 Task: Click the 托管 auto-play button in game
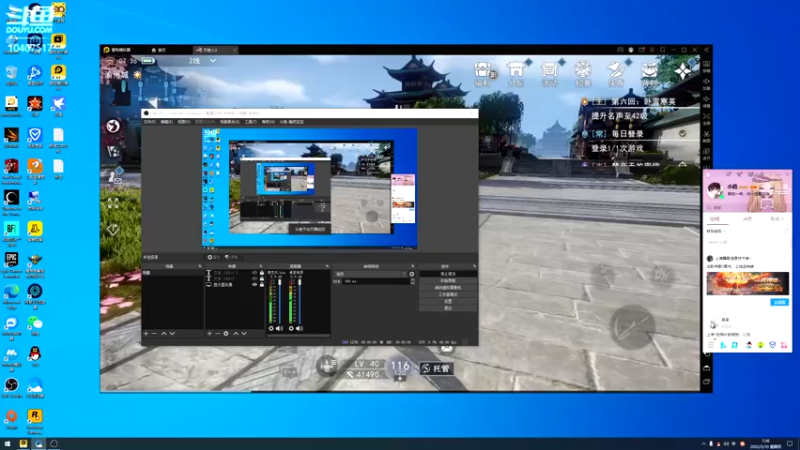click(437, 368)
